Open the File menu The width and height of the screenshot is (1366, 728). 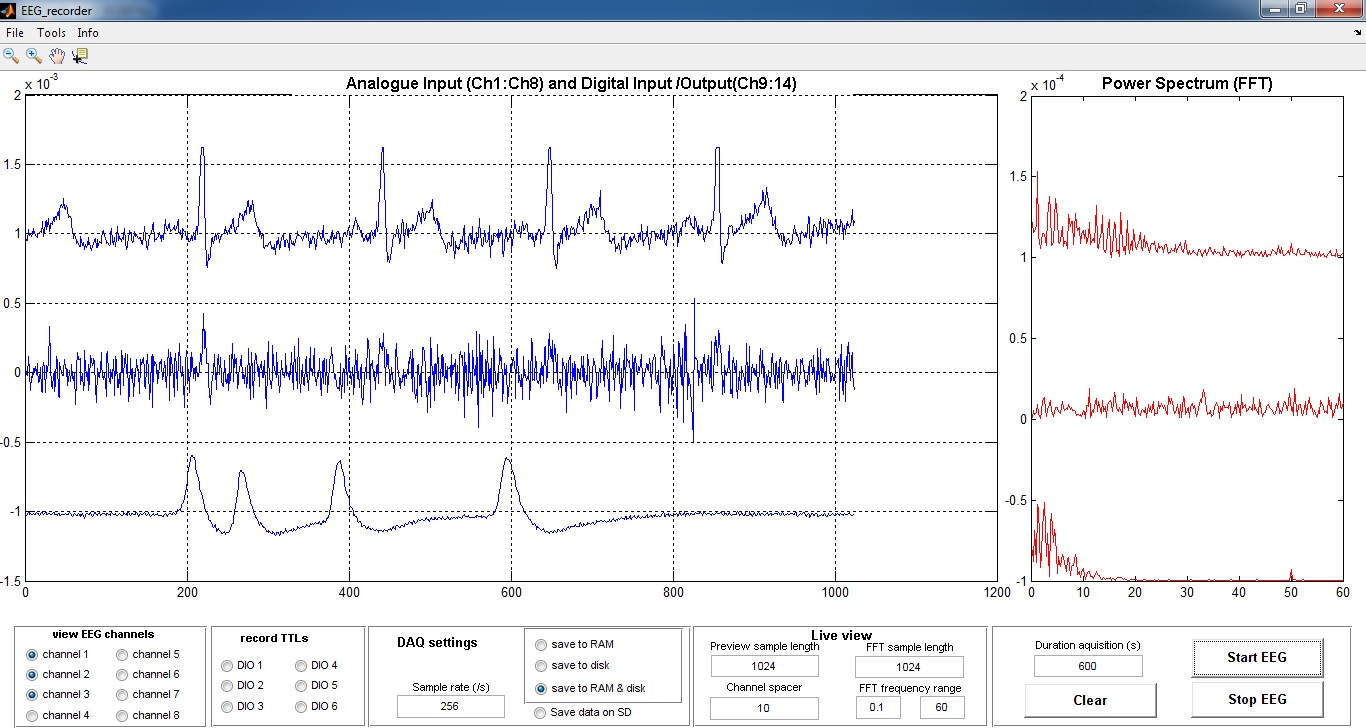(x=15, y=33)
